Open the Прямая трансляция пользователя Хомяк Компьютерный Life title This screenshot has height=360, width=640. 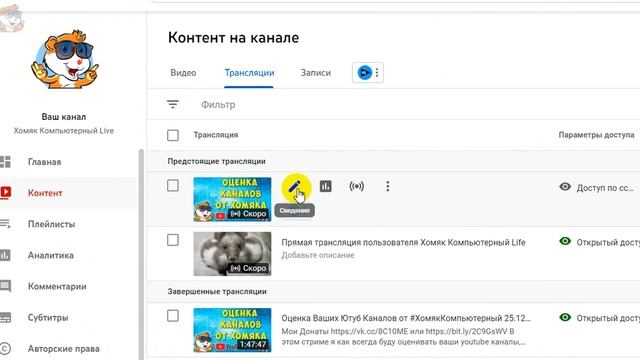tap(403, 242)
